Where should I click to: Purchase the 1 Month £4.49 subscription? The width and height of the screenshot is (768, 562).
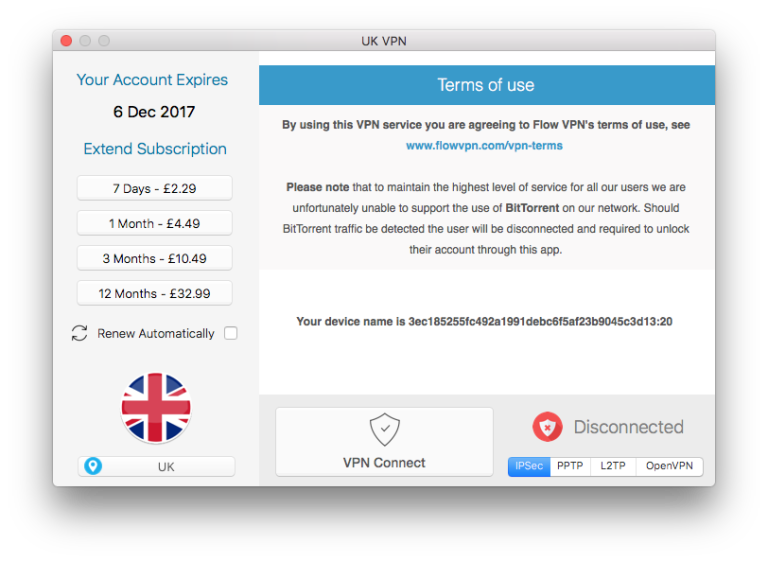154,223
